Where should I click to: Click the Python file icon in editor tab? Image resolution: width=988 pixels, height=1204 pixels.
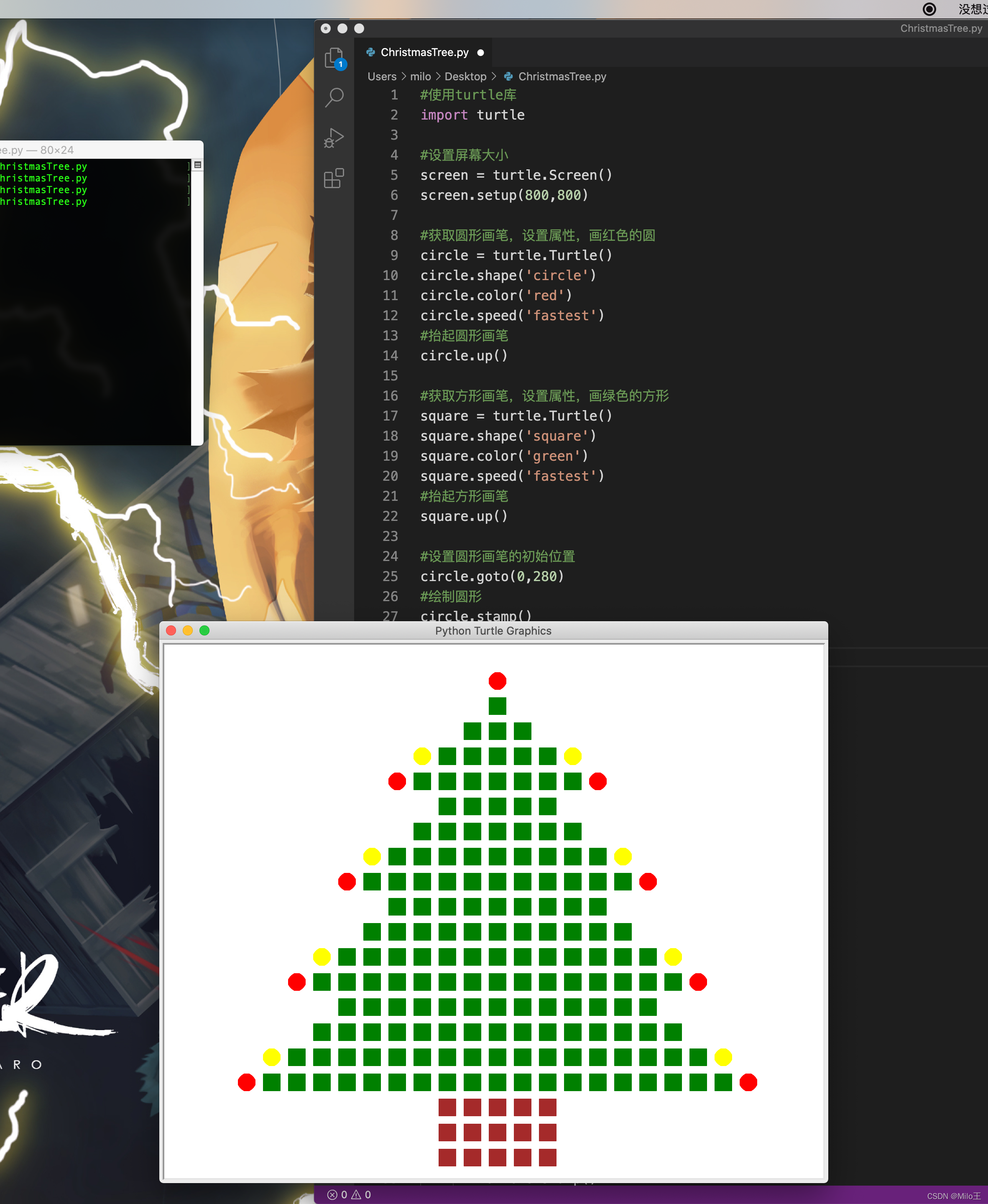[x=370, y=52]
